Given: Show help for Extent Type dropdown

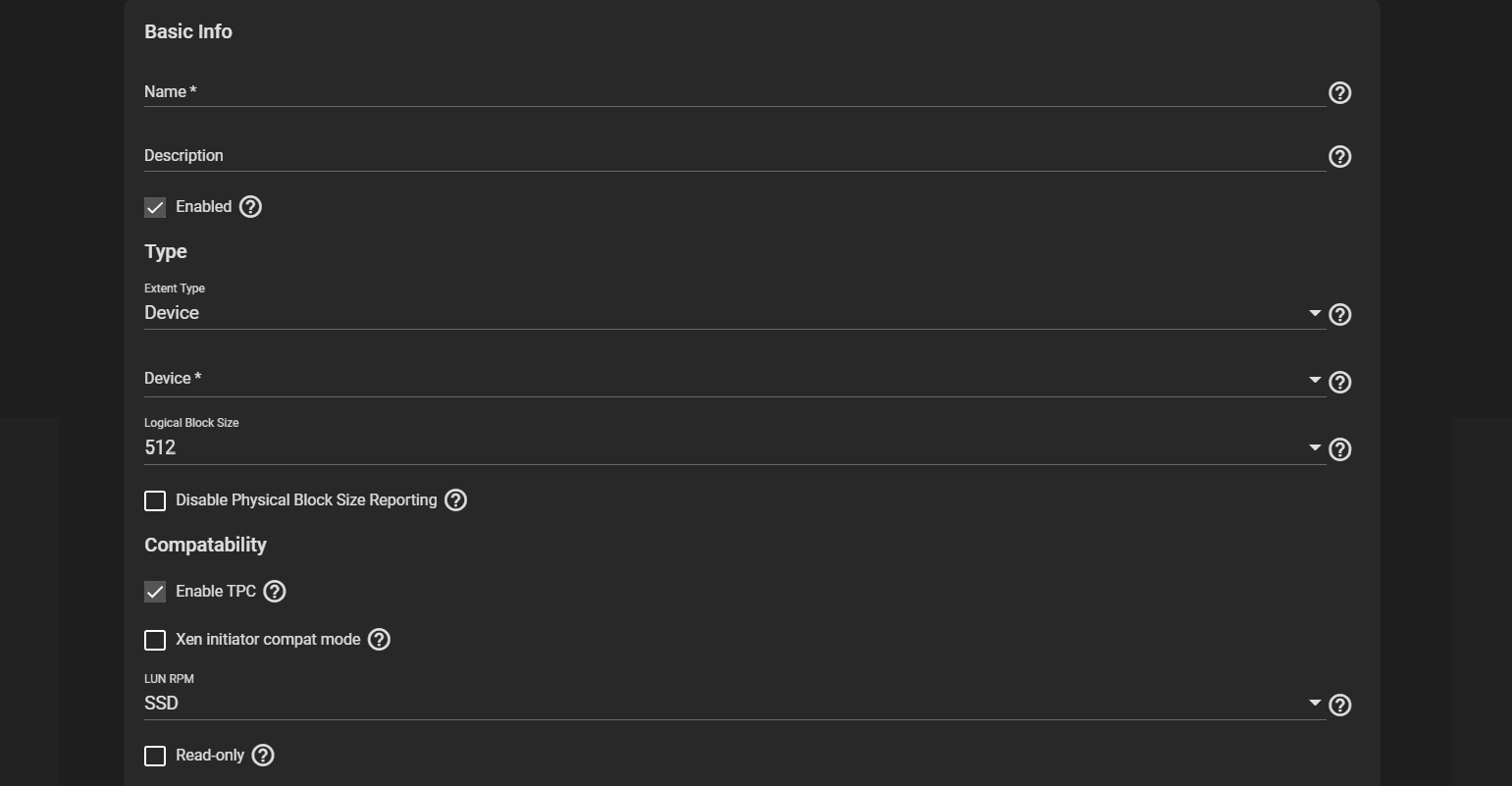Looking at the screenshot, I should tap(1339, 314).
